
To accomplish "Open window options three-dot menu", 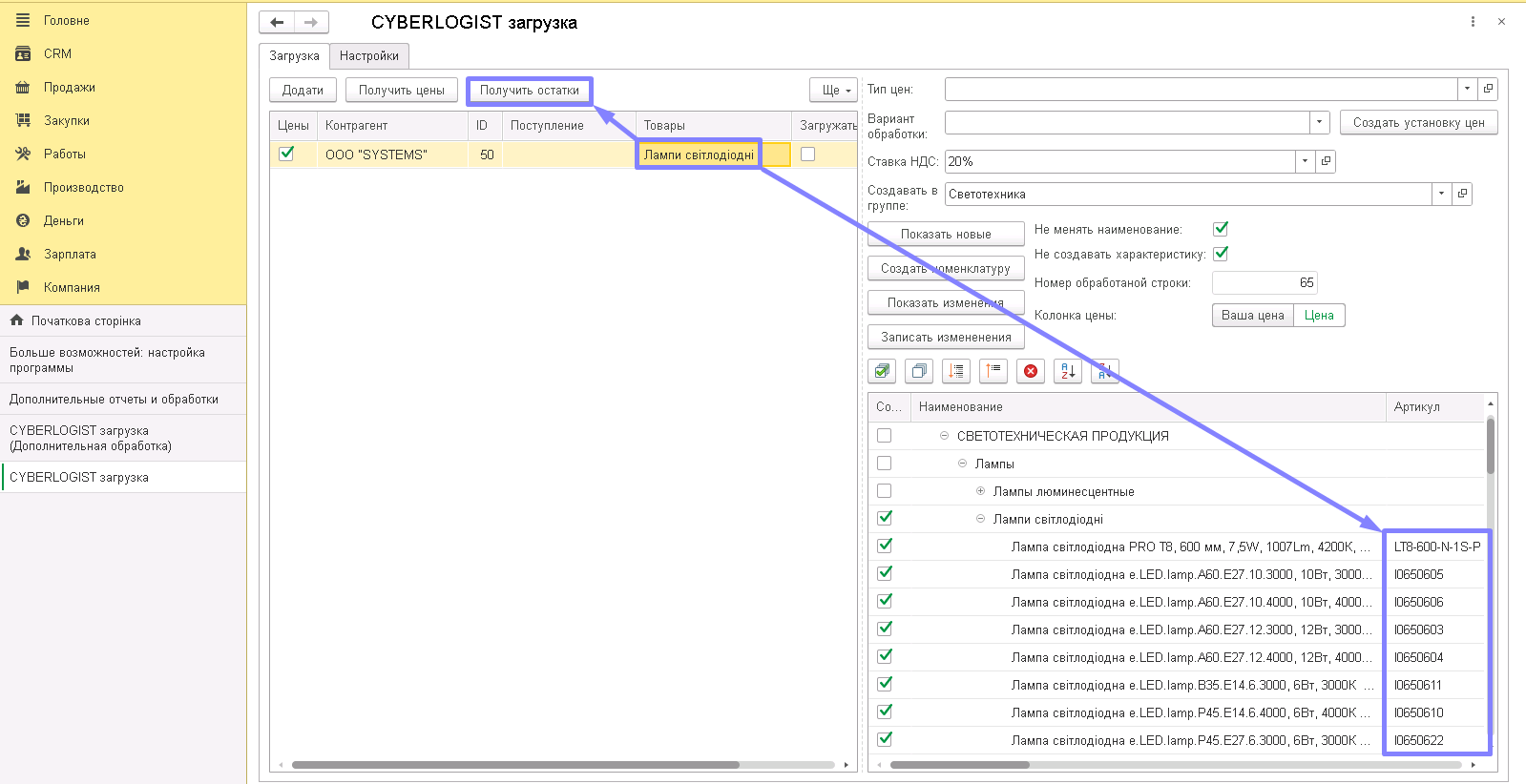I will point(1473,21).
